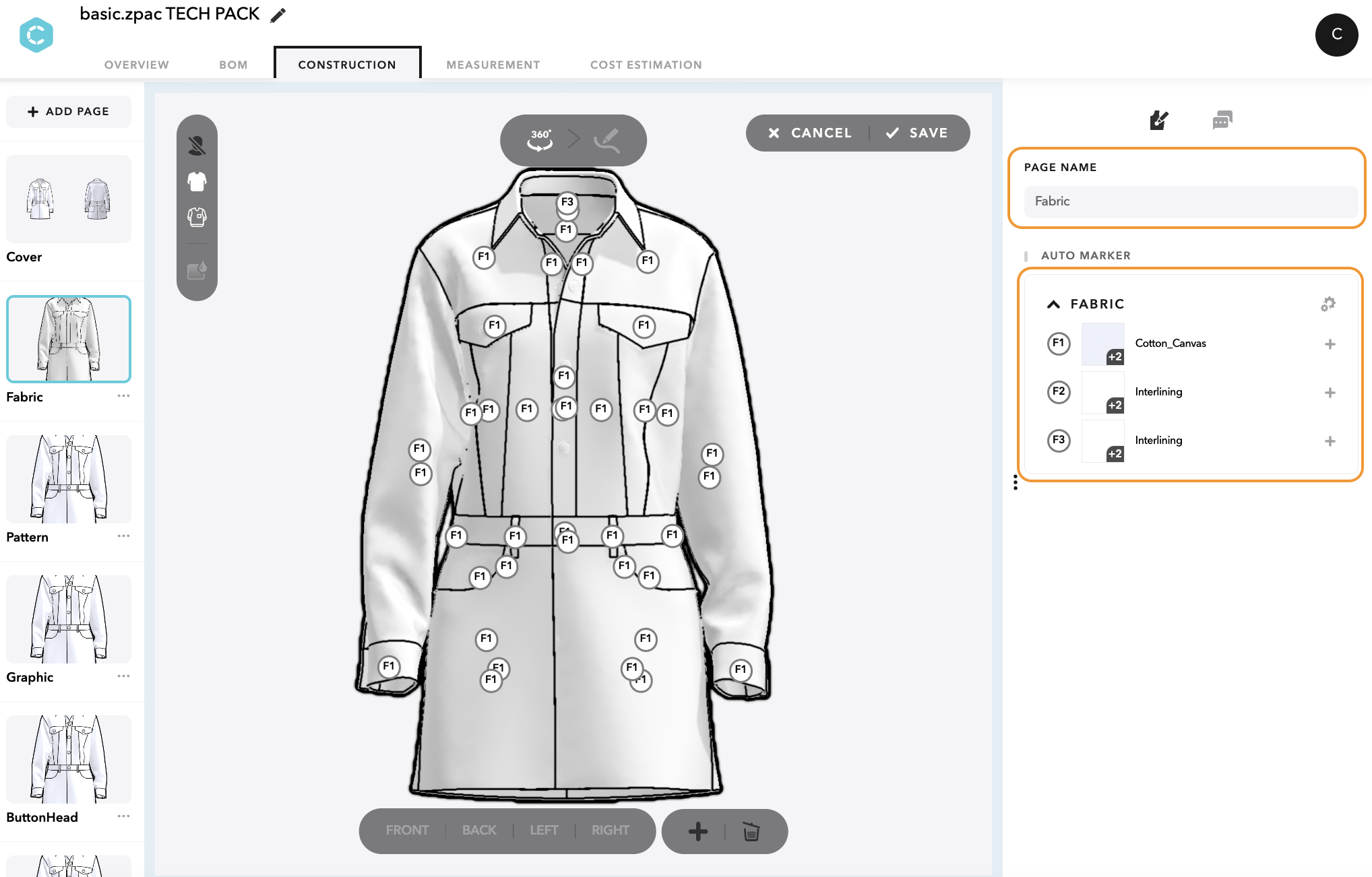1372x877 pixels.
Task: Click the Cotton_Canvas fabric swatch
Action: point(1103,344)
